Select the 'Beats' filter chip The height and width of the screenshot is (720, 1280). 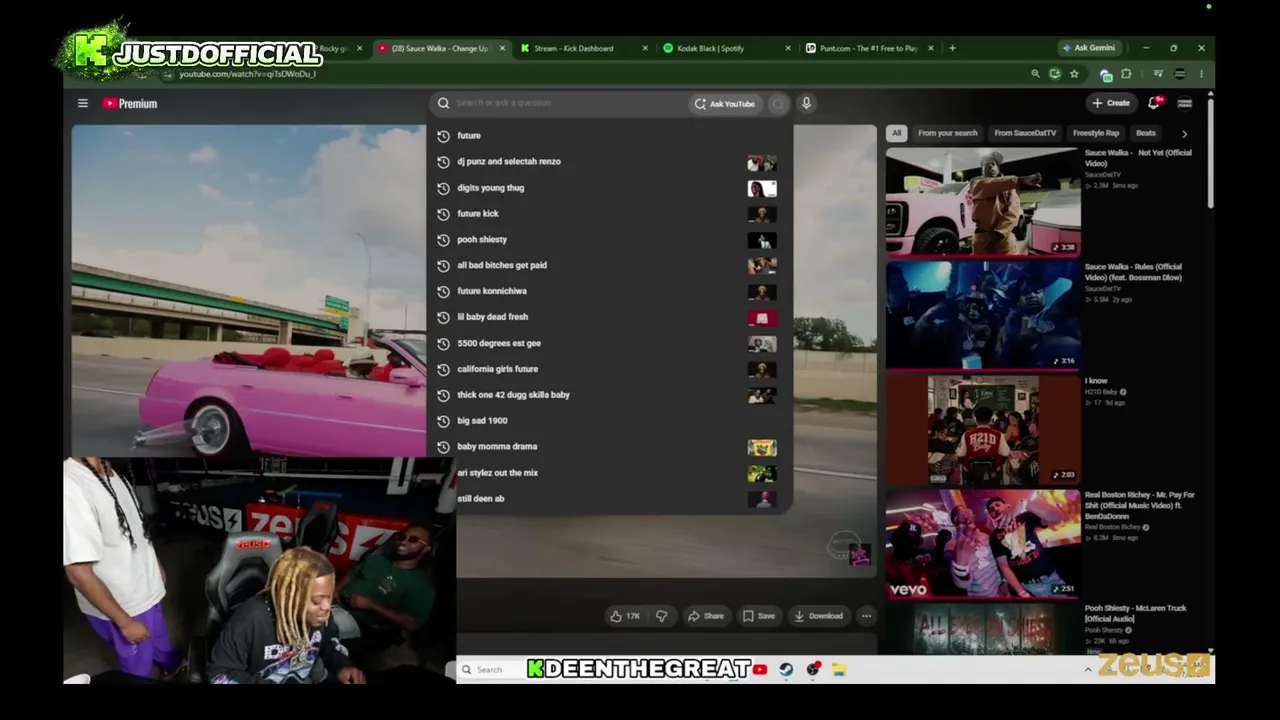click(x=1146, y=133)
